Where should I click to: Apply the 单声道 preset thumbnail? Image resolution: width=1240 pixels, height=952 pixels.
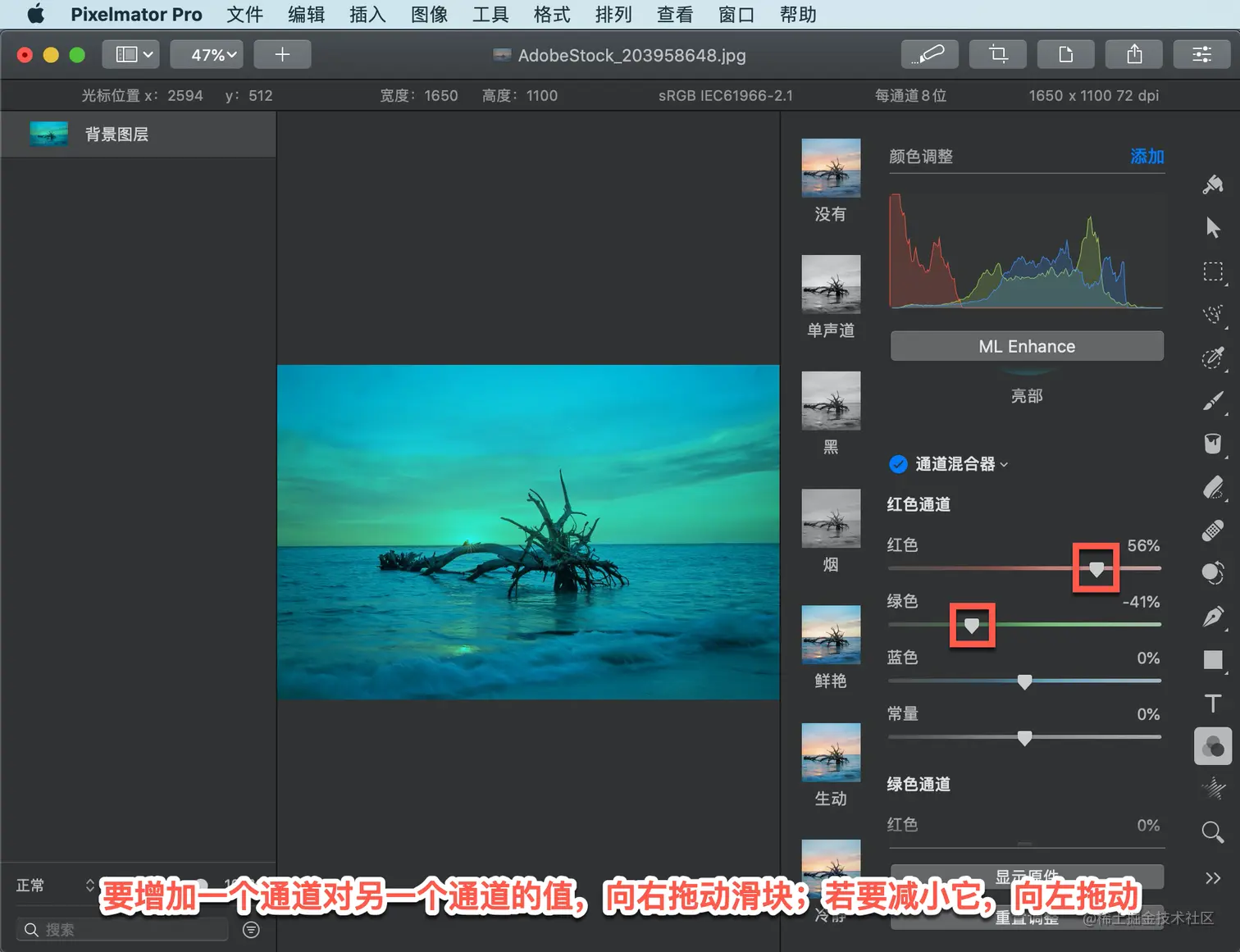(x=831, y=285)
